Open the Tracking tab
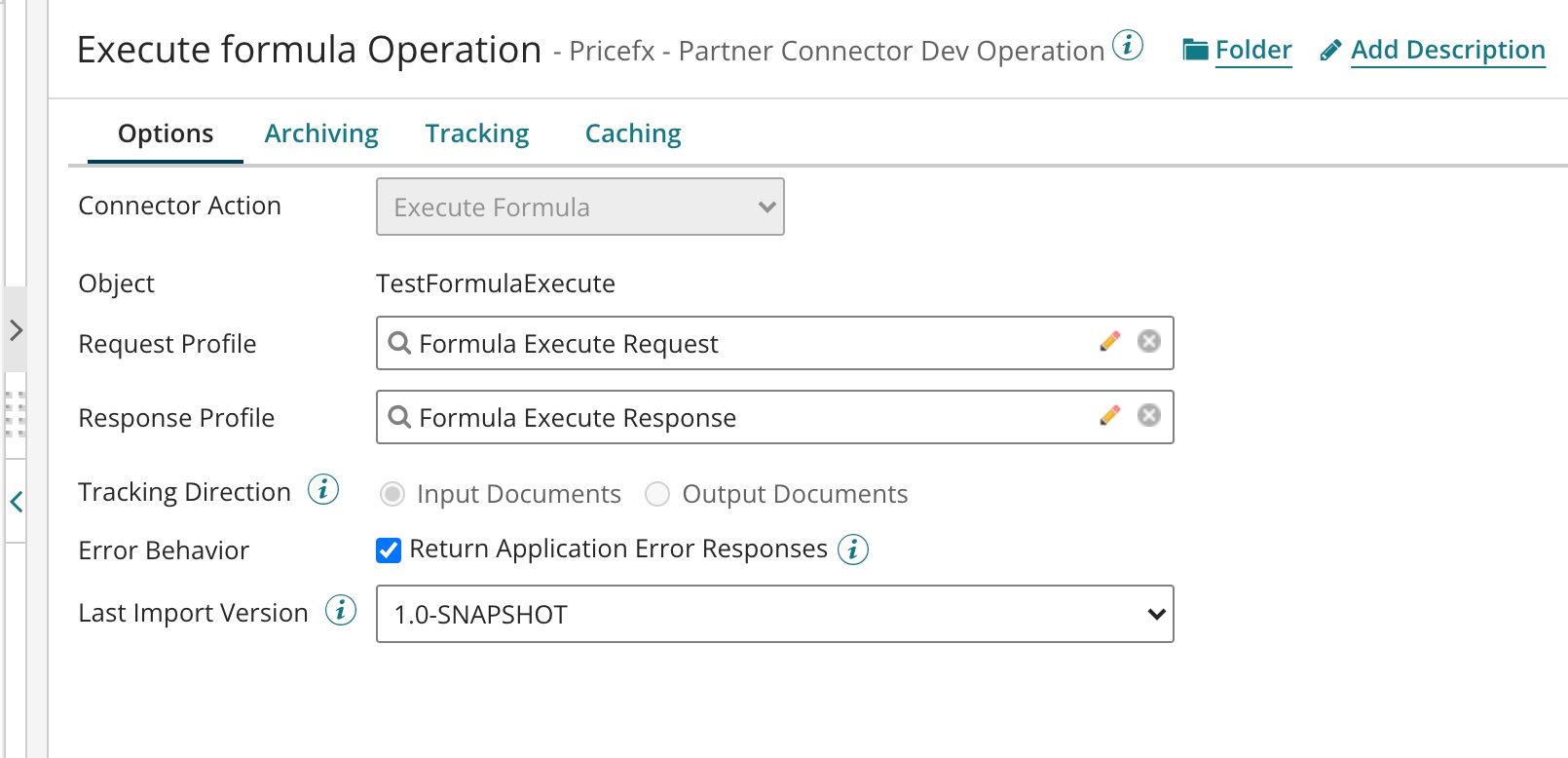This screenshot has width=1568, height=758. point(477,133)
